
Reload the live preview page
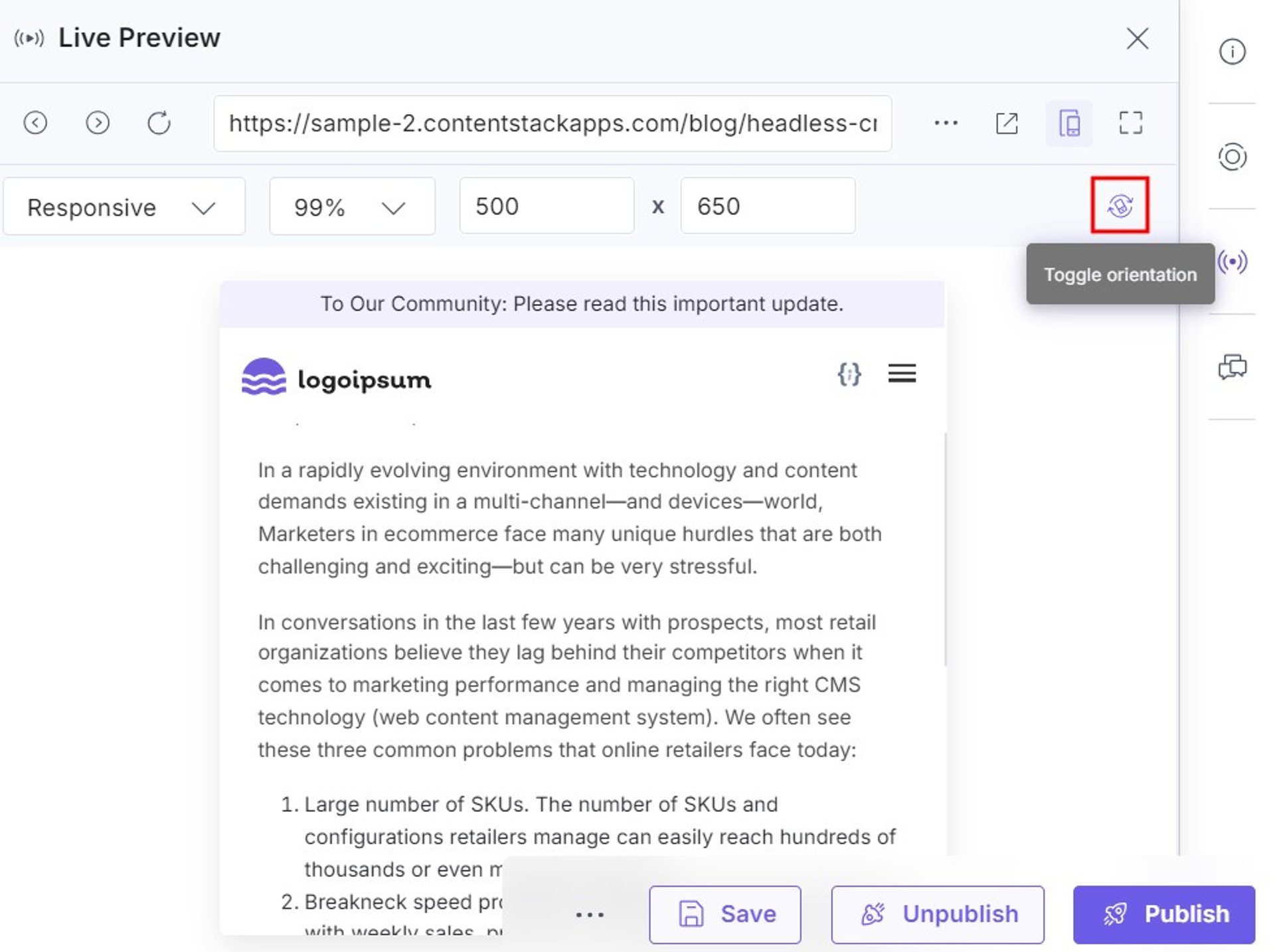[x=159, y=123]
